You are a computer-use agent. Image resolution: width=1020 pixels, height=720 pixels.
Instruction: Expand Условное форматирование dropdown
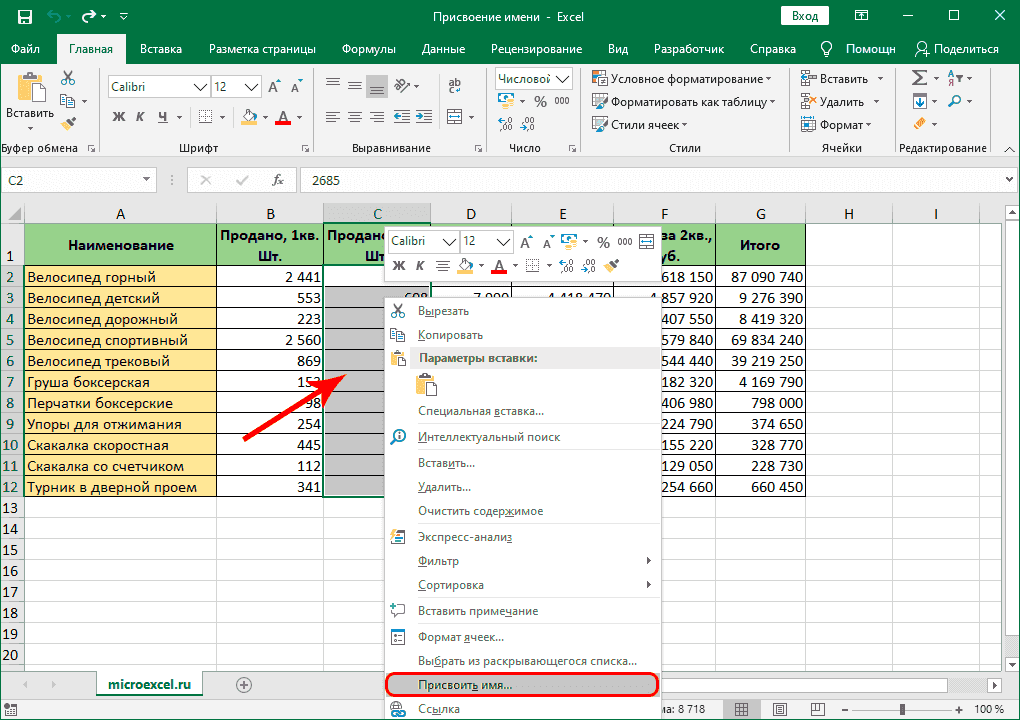coord(768,79)
